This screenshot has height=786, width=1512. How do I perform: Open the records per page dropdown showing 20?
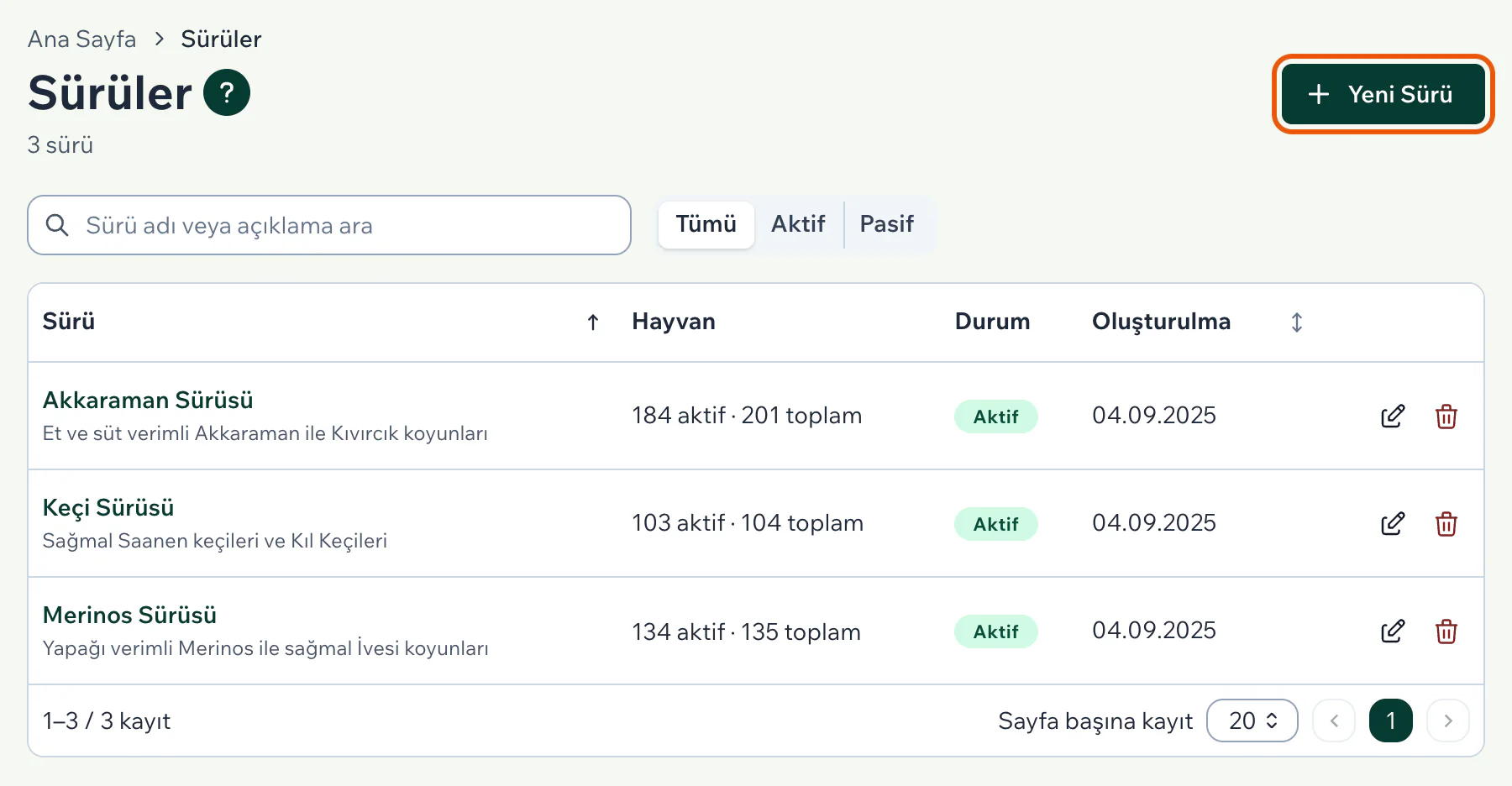click(1252, 720)
